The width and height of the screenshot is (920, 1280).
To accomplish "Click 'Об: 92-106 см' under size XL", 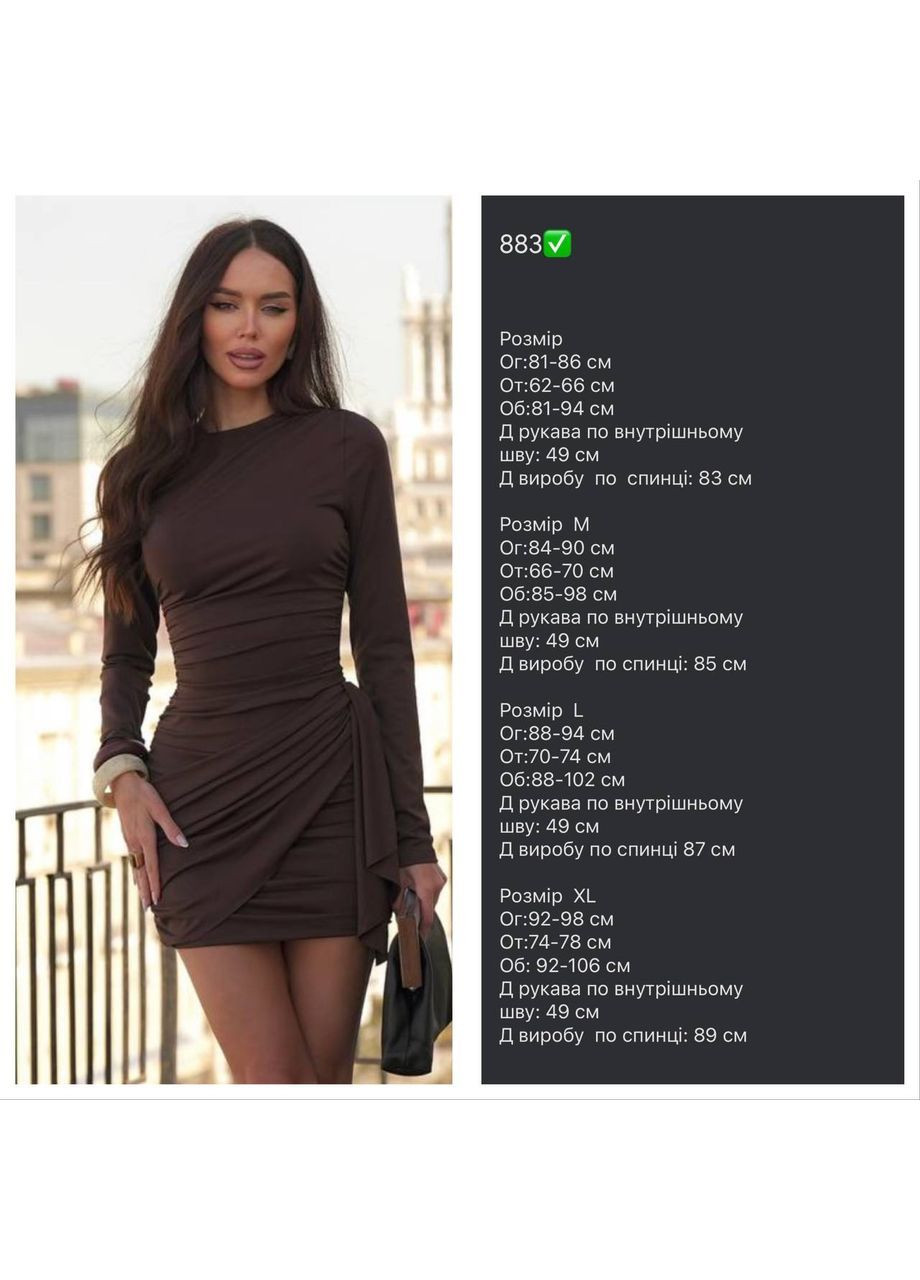I will pyautogui.click(x=565, y=966).
